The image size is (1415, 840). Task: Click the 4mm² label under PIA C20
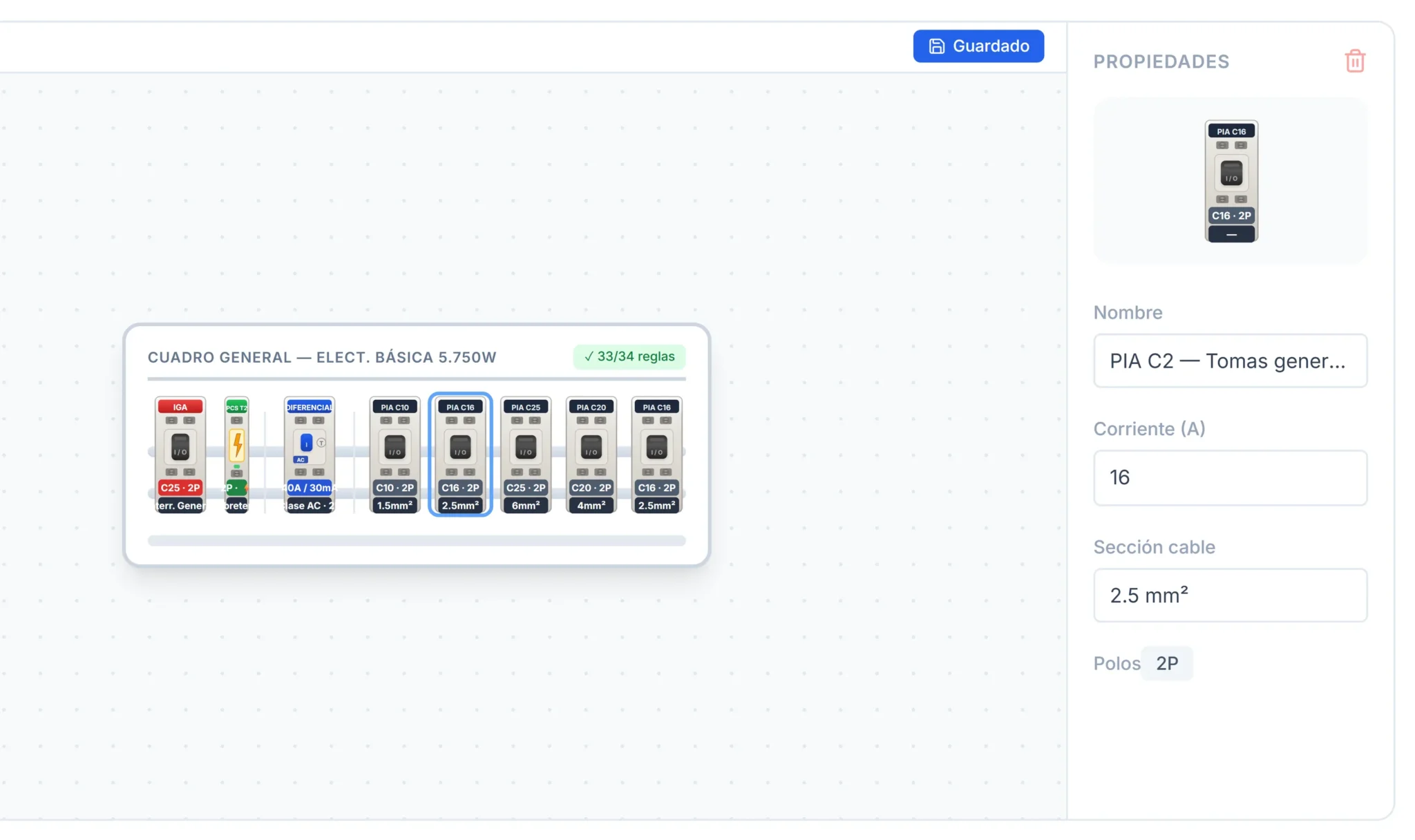[x=591, y=506]
